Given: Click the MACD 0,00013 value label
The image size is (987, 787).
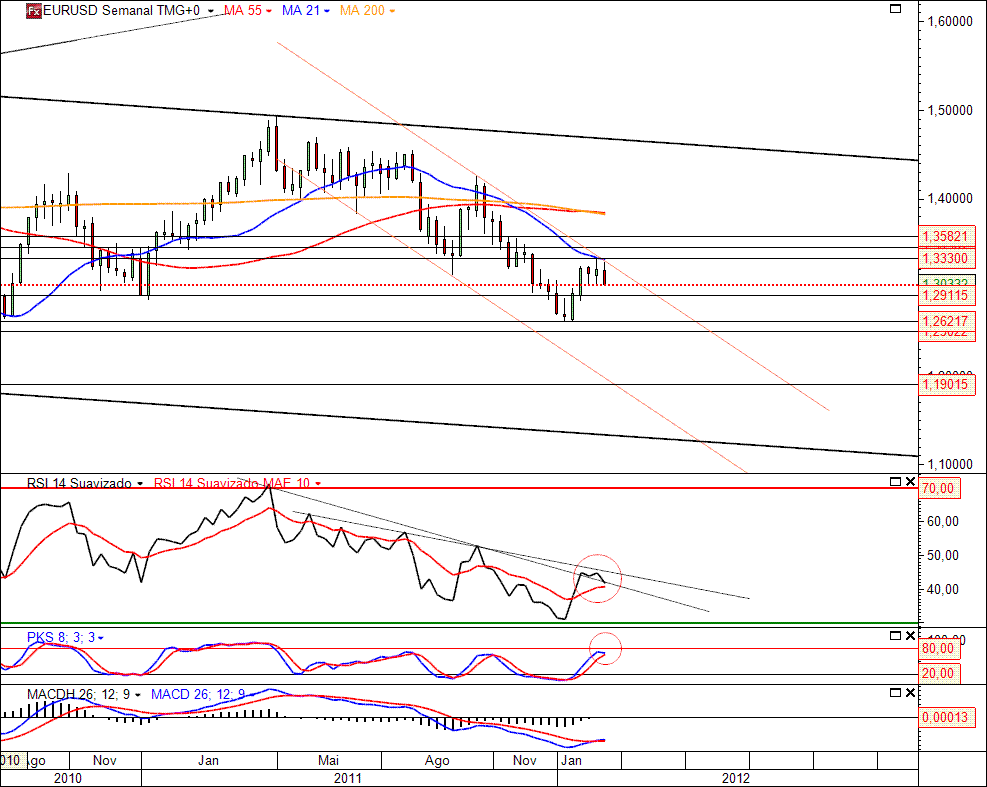Looking at the screenshot, I should click(x=946, y=717).
